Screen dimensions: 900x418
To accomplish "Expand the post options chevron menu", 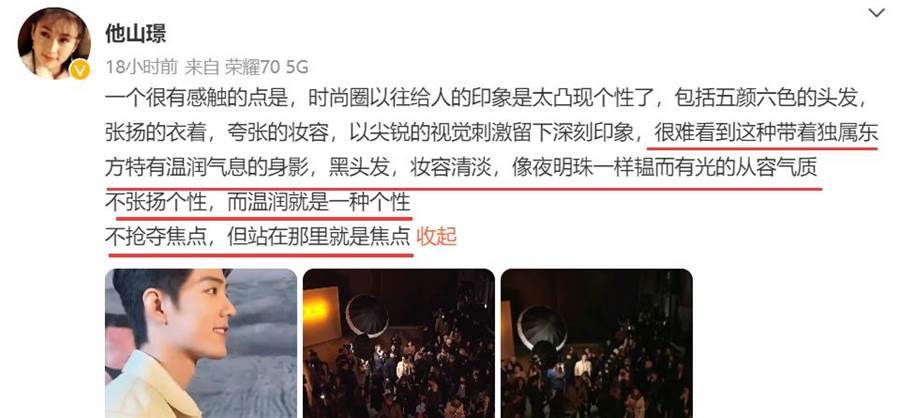I will (876, 13).
